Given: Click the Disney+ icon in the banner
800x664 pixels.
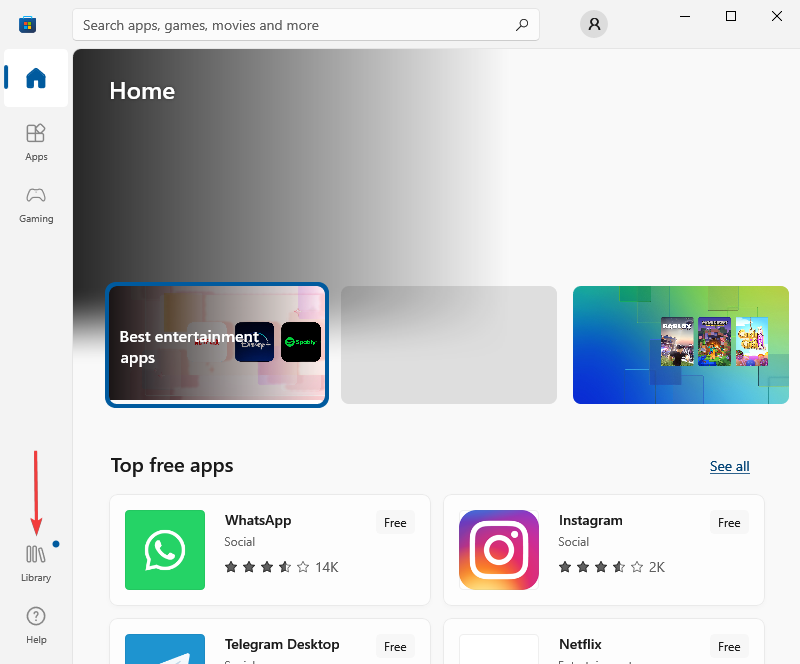Looking at the screenshot, I should 255,342.
